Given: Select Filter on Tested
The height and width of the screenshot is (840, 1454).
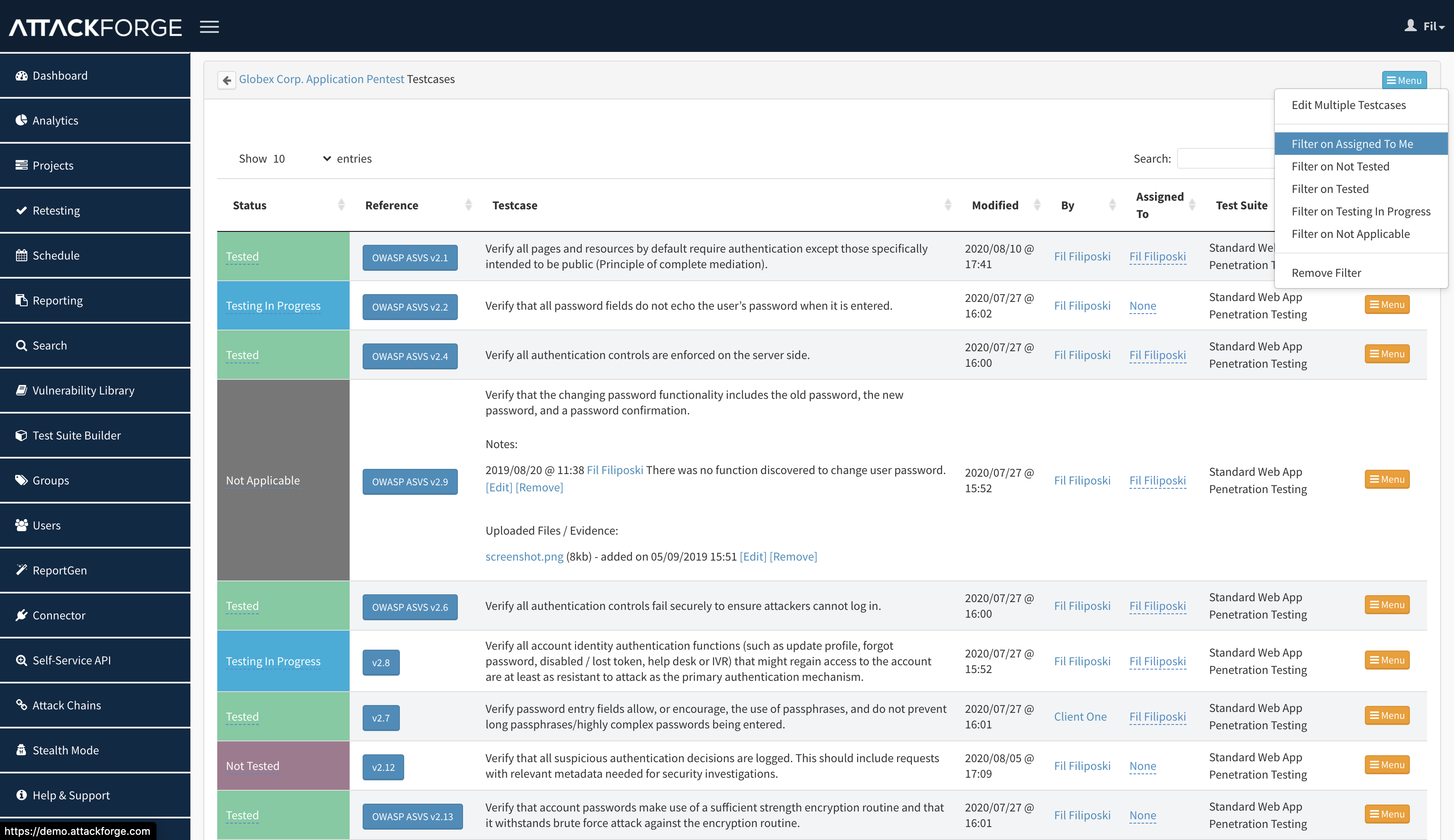Looking at the screenshot, I should (1361, 189).
